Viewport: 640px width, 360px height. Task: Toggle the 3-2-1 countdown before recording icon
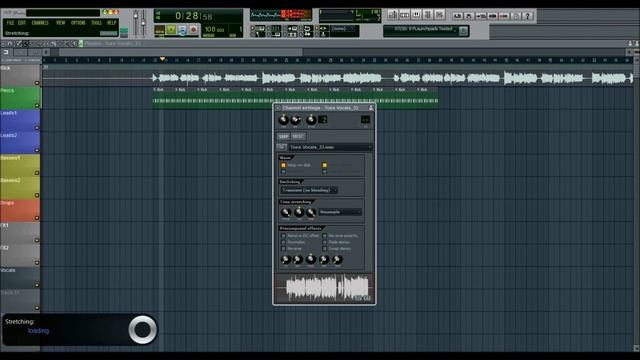click(276, 29)
